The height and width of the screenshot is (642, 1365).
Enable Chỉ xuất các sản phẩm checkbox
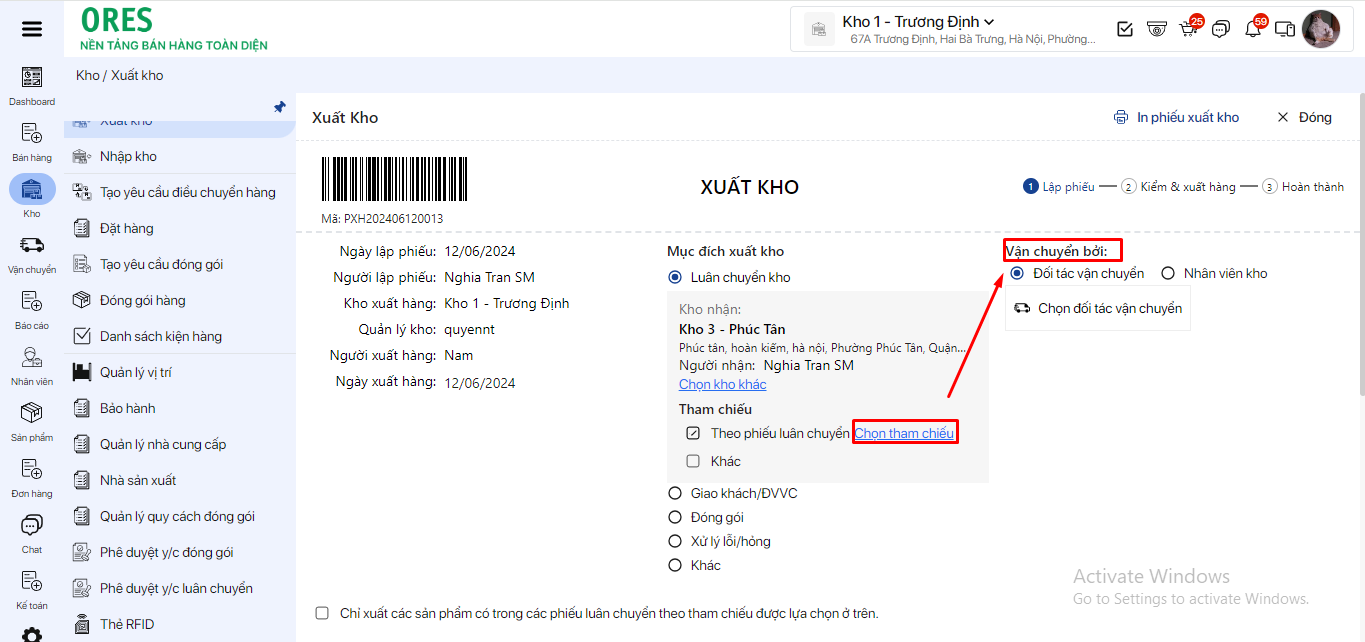click(x=322, y=613)
